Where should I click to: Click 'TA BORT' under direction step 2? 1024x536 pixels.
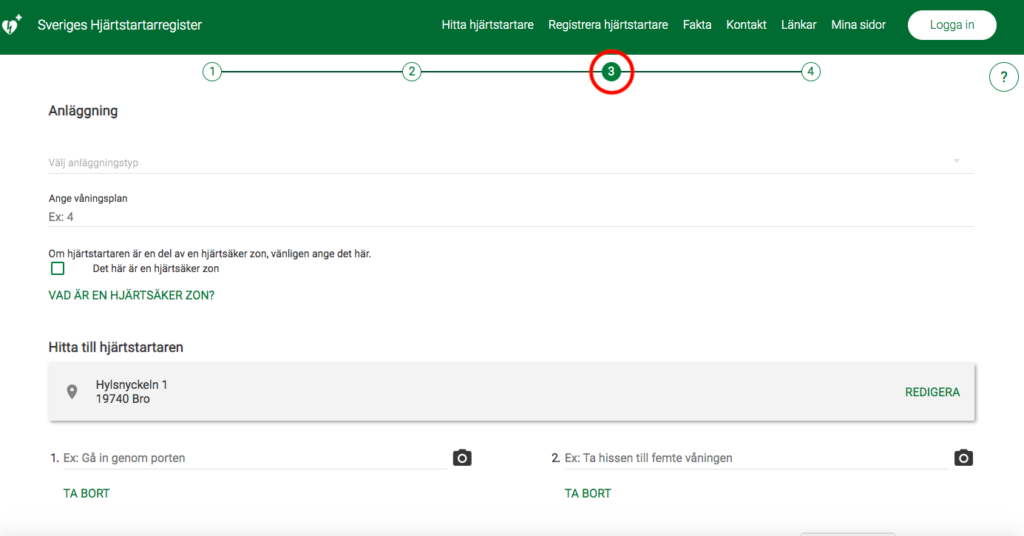[588, 493]
